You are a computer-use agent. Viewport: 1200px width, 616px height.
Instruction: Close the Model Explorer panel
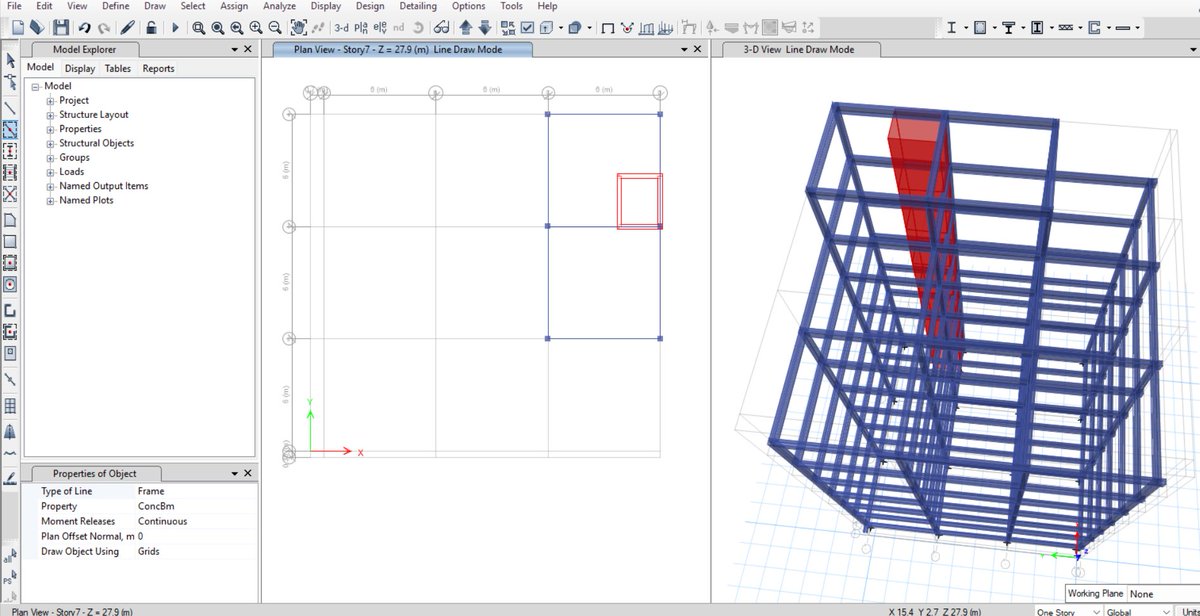click(x=247, y=49)
